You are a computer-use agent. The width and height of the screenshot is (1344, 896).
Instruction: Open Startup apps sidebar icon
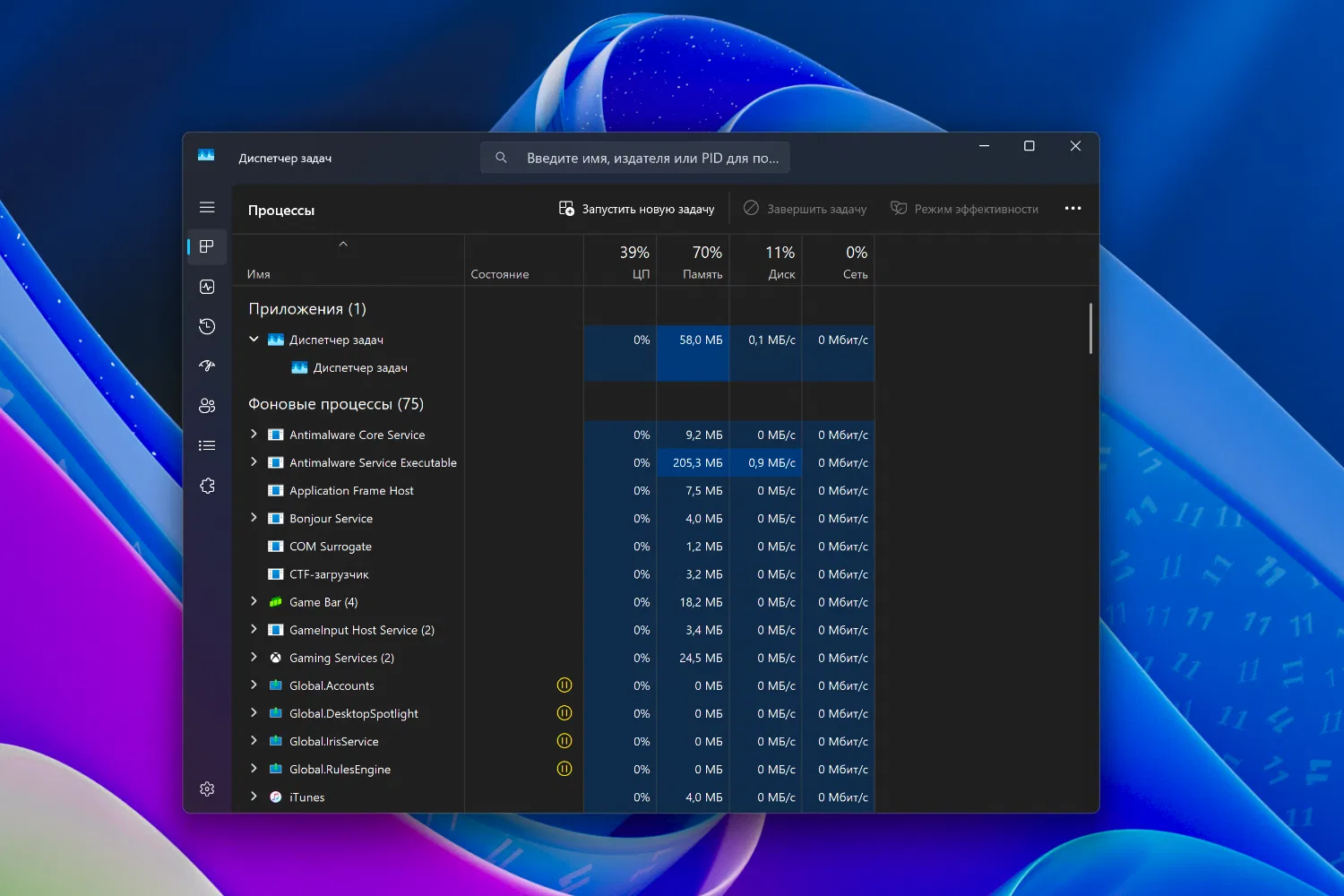(207, 366)
